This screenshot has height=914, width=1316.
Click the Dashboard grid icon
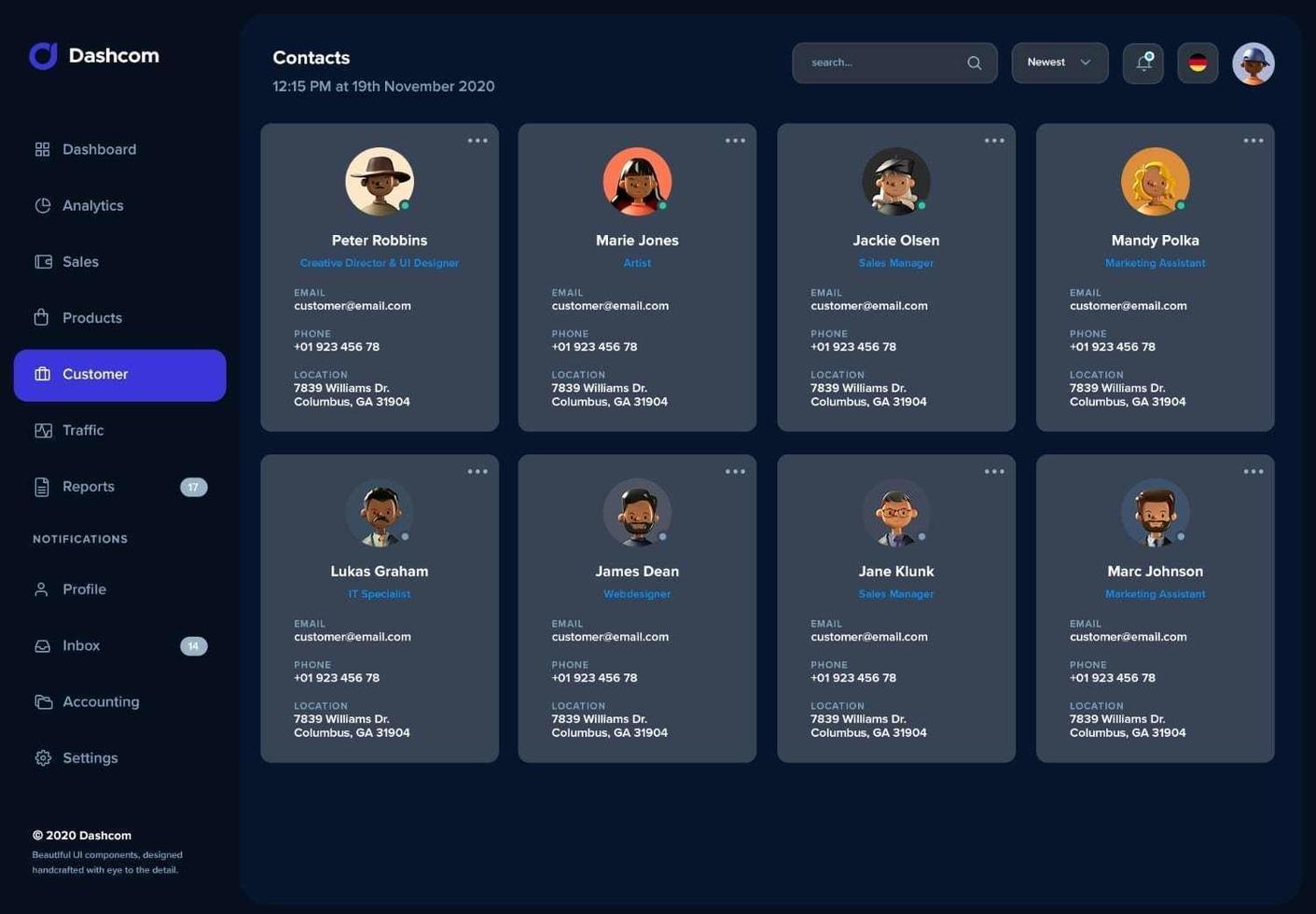42,149
